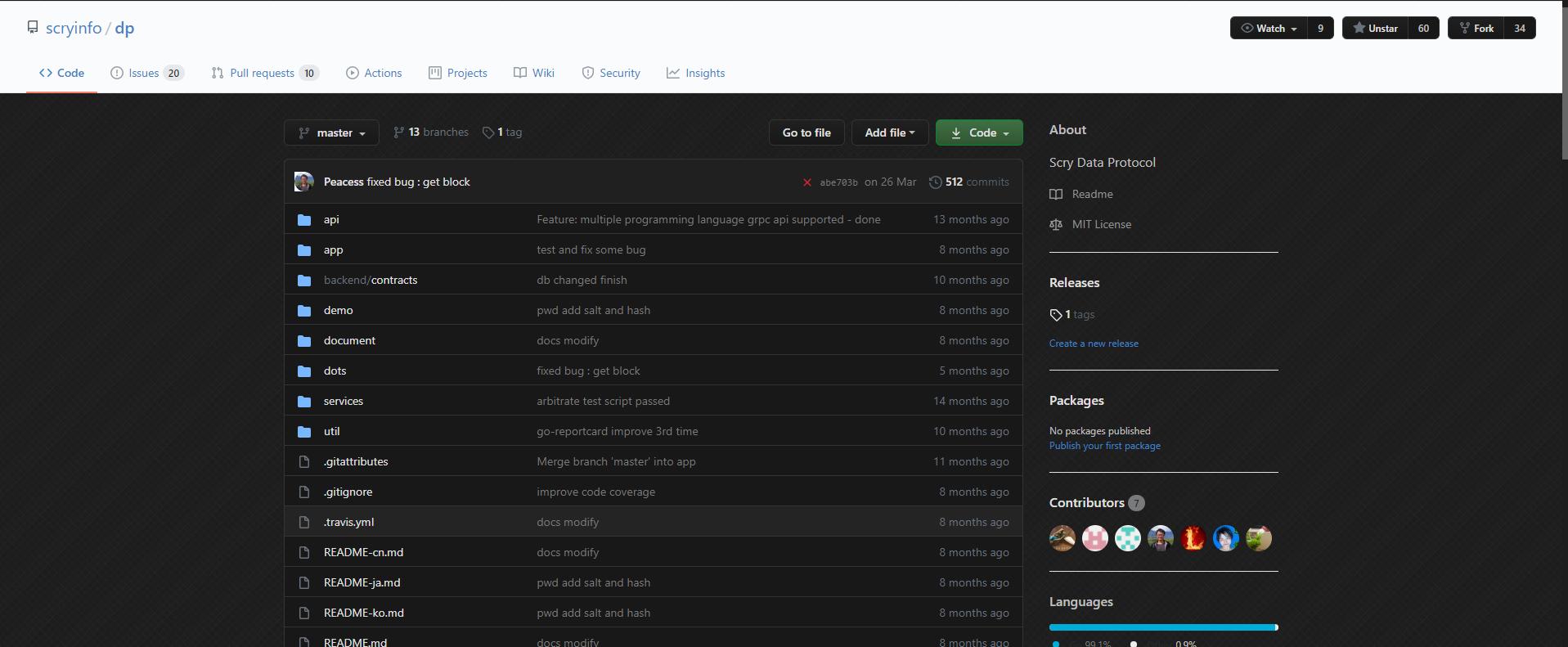Open the Issues tab

tap(147, 73)
